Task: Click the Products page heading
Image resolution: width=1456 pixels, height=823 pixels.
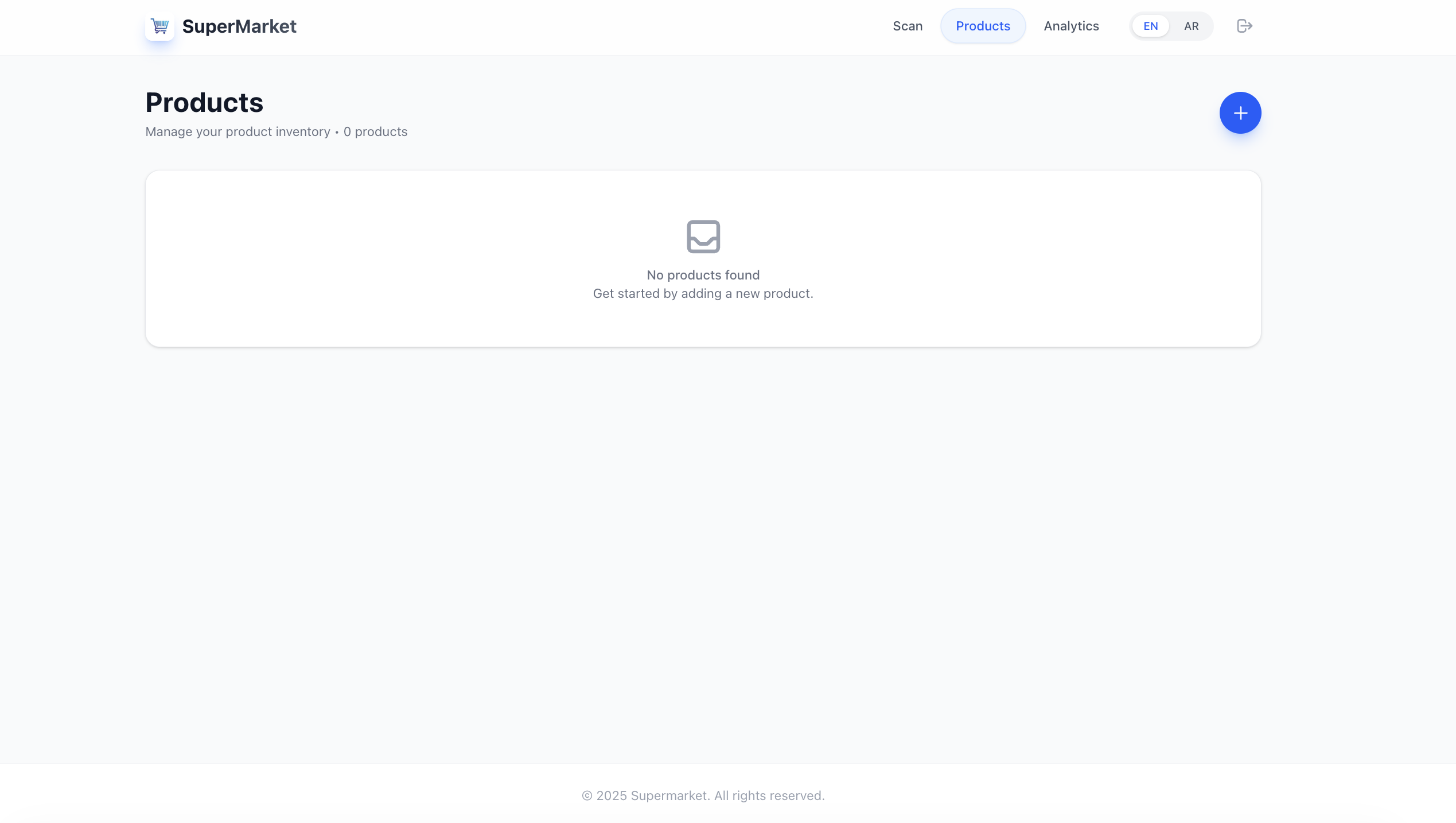Action: (204, 102)
